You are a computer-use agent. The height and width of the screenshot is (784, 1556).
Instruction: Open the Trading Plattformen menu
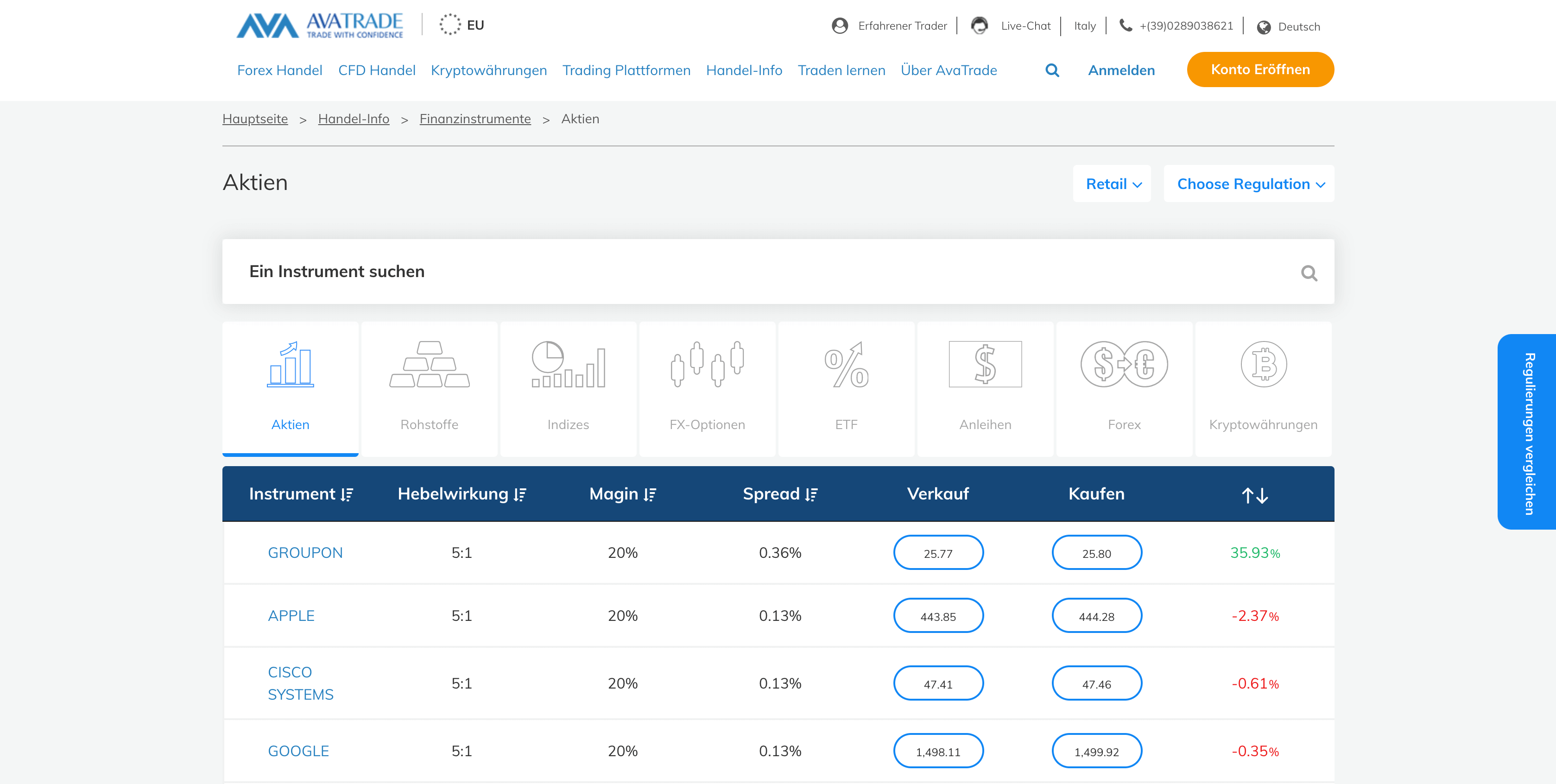pos(626,71)
